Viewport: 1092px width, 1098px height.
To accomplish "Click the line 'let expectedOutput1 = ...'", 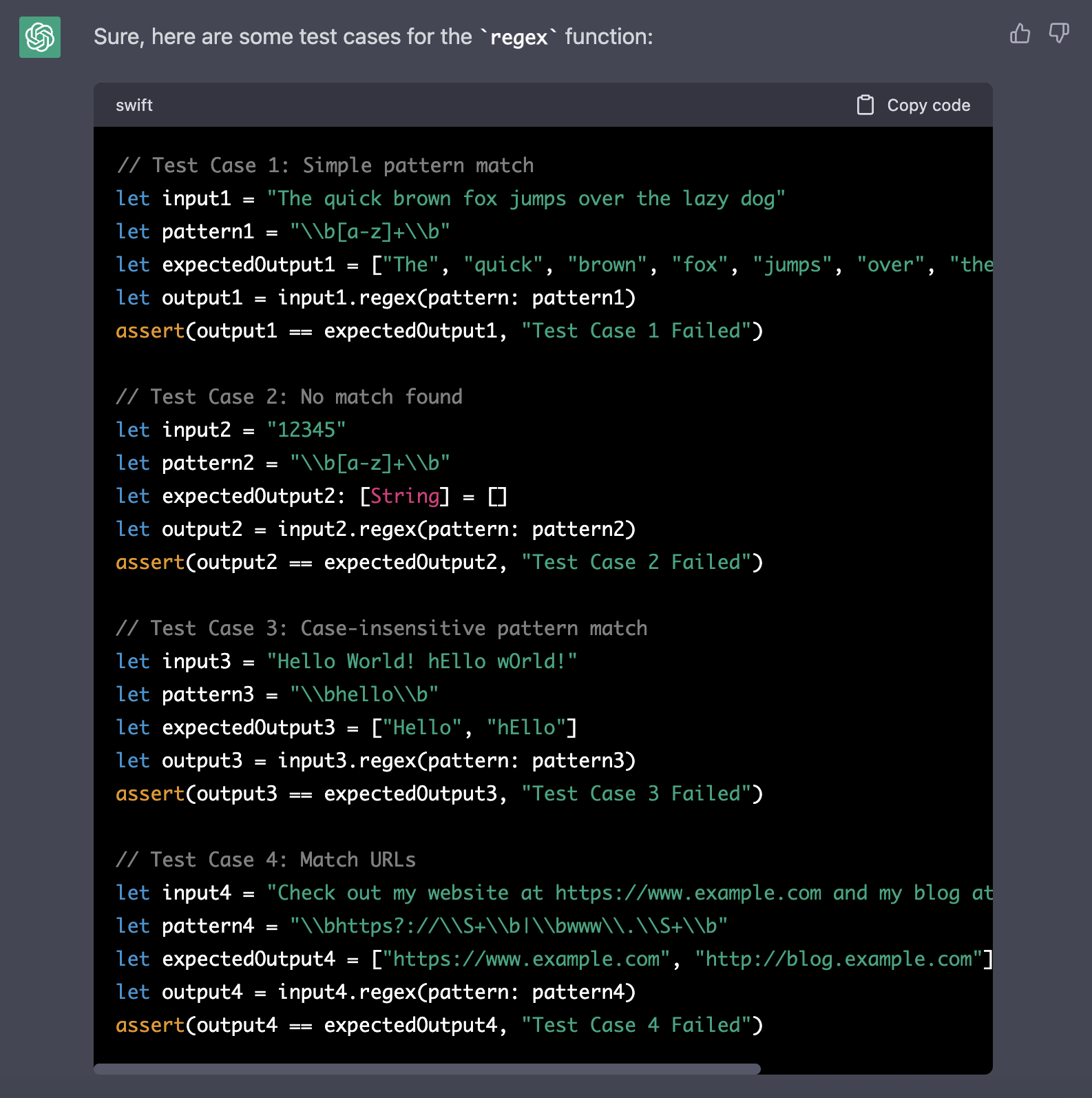I will 554,265.
